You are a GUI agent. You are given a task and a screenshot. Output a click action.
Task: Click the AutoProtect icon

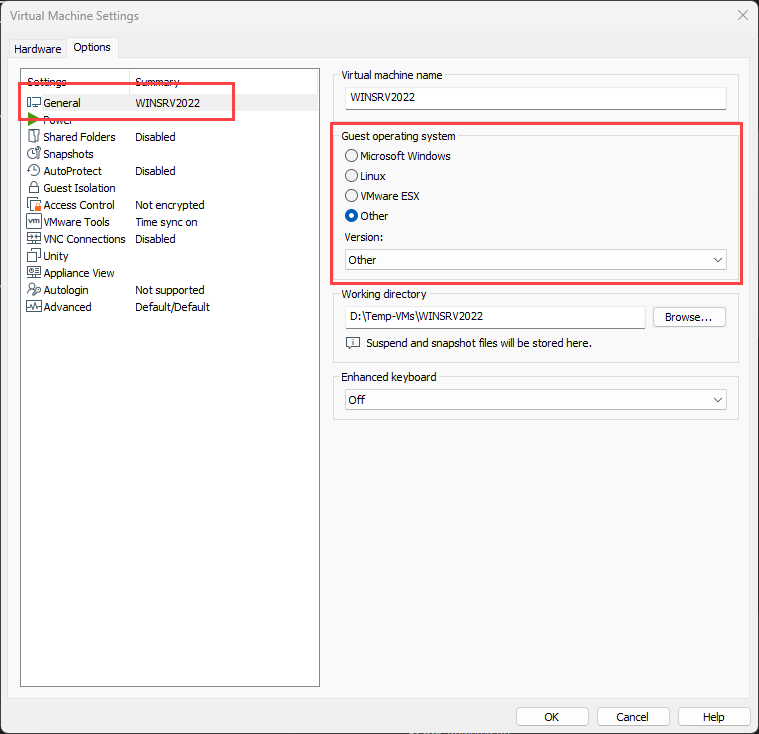[x=33, y=170]
